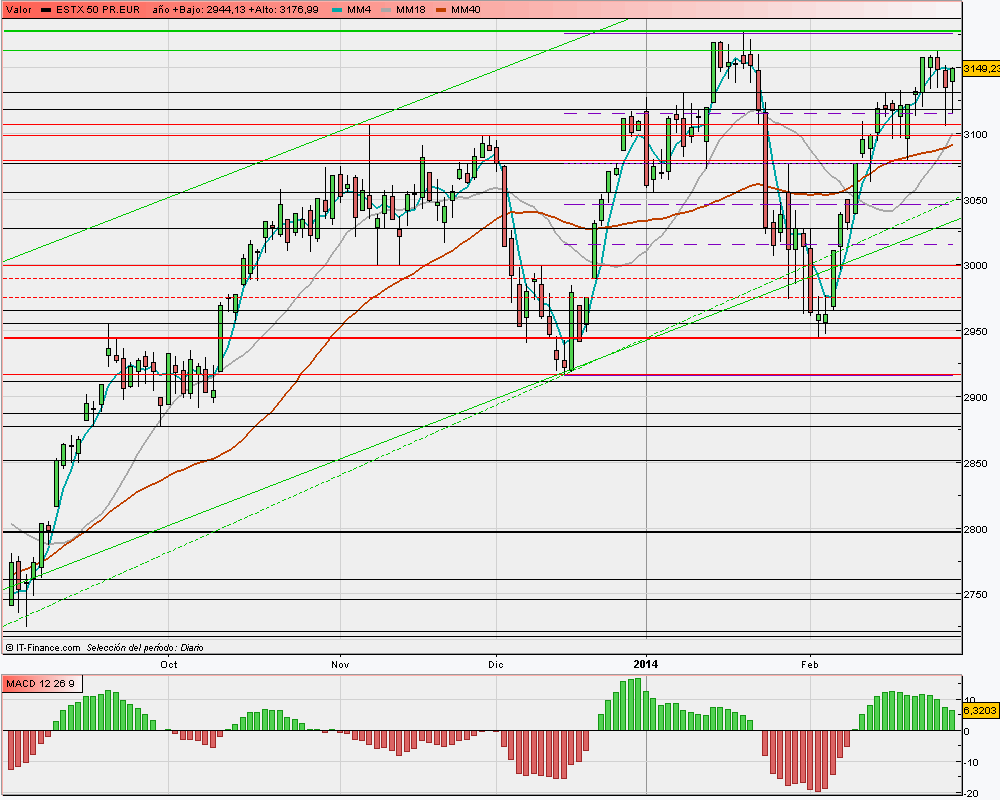
Task: Click the MM40 legend color marker
Action: point(441,10)
